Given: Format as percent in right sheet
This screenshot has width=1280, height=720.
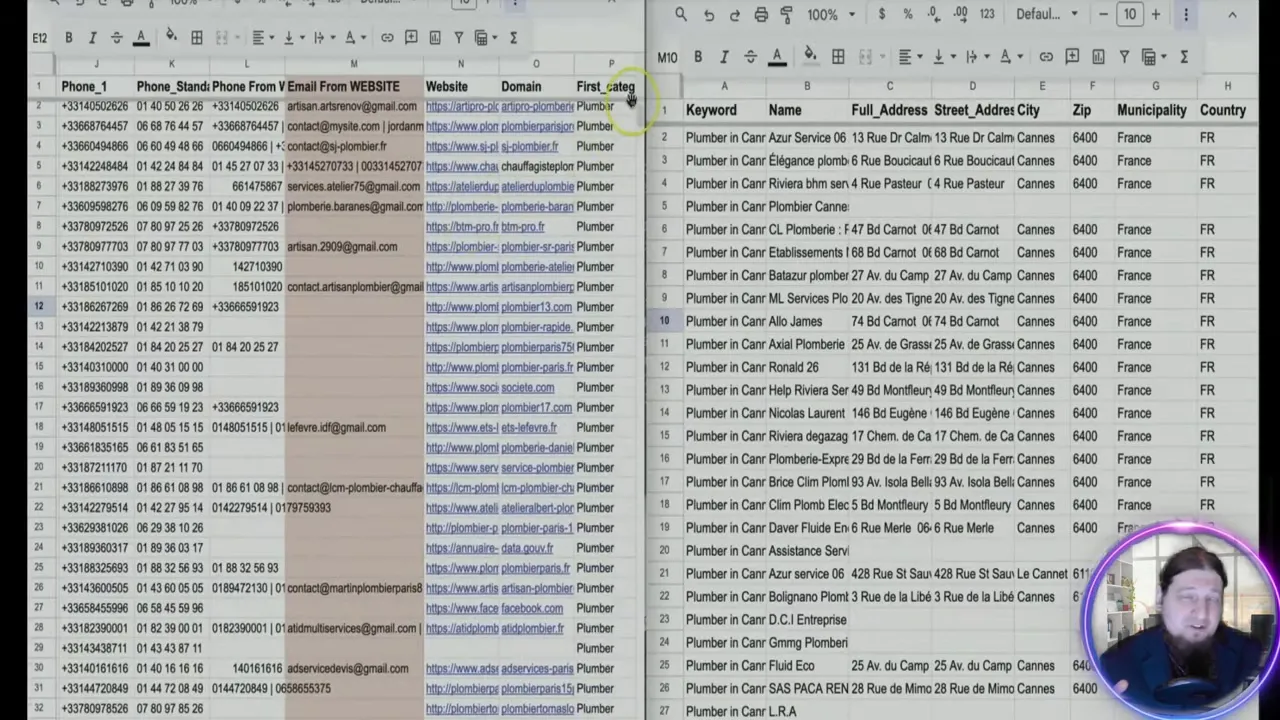Looking at the screenshot, I should pyautogui.click(x=907, y=15).
